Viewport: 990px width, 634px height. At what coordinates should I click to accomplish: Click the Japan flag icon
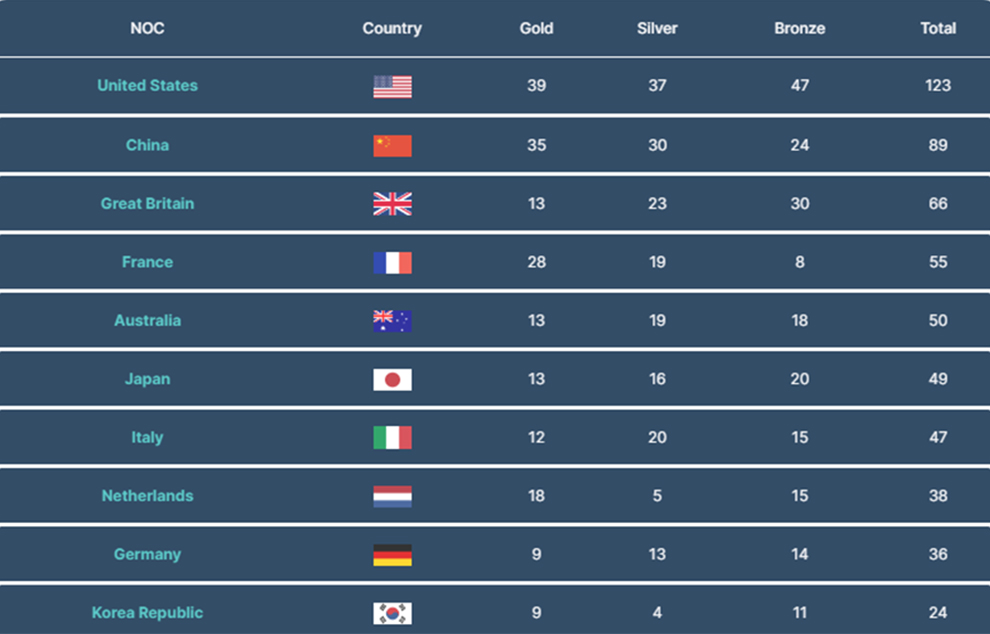point(392,380)
